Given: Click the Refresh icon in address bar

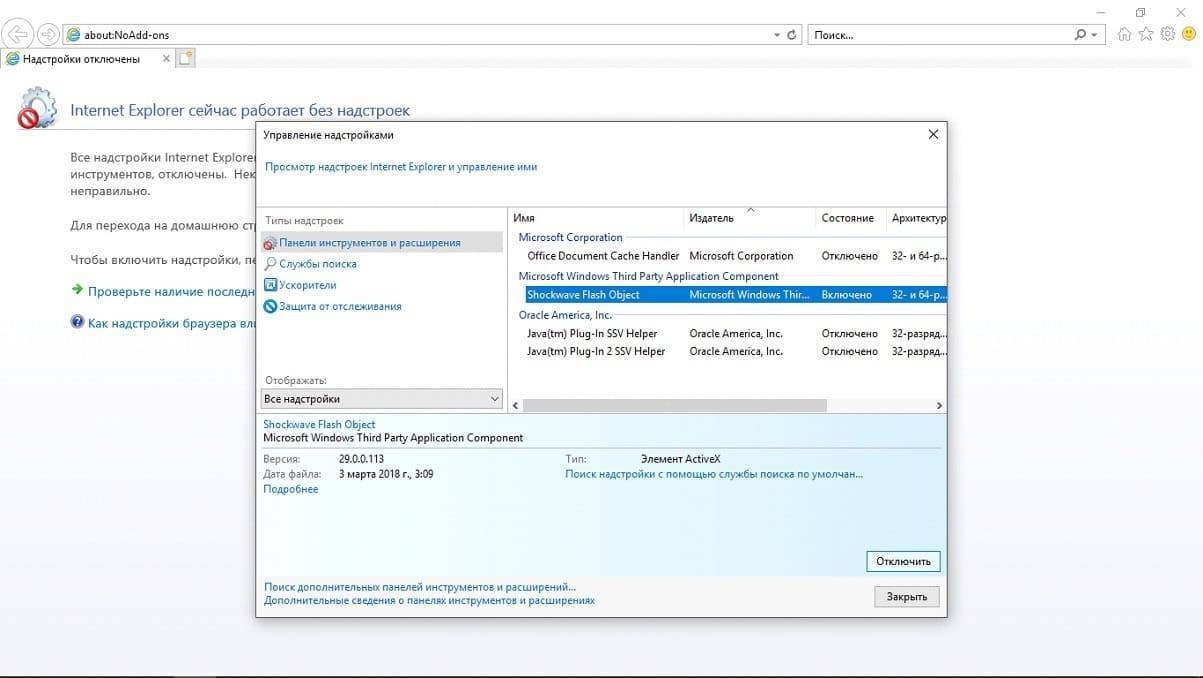Looking at the screenshot, I should (792, 35).
